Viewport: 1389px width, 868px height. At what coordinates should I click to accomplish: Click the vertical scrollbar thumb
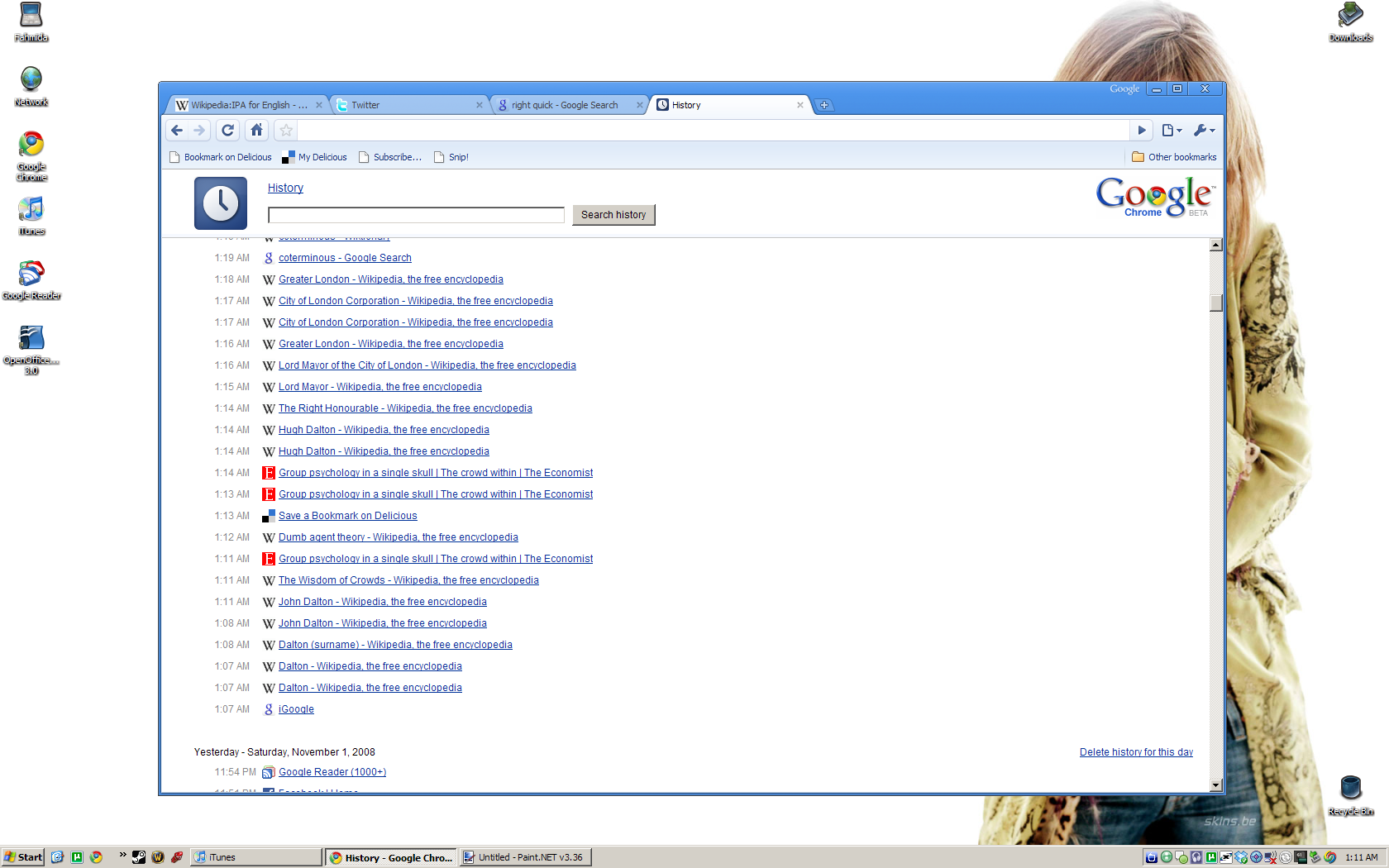click(x=1215, y=303)
